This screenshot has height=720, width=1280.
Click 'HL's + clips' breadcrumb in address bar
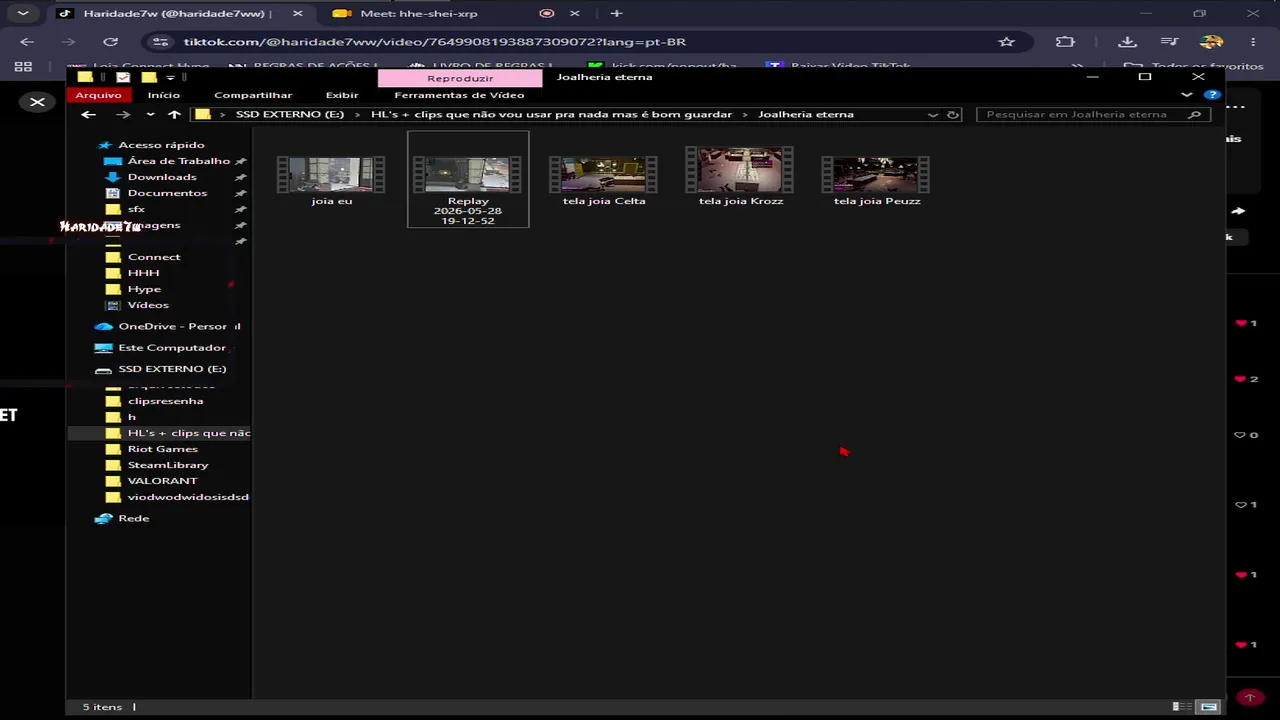pos(551,114)
